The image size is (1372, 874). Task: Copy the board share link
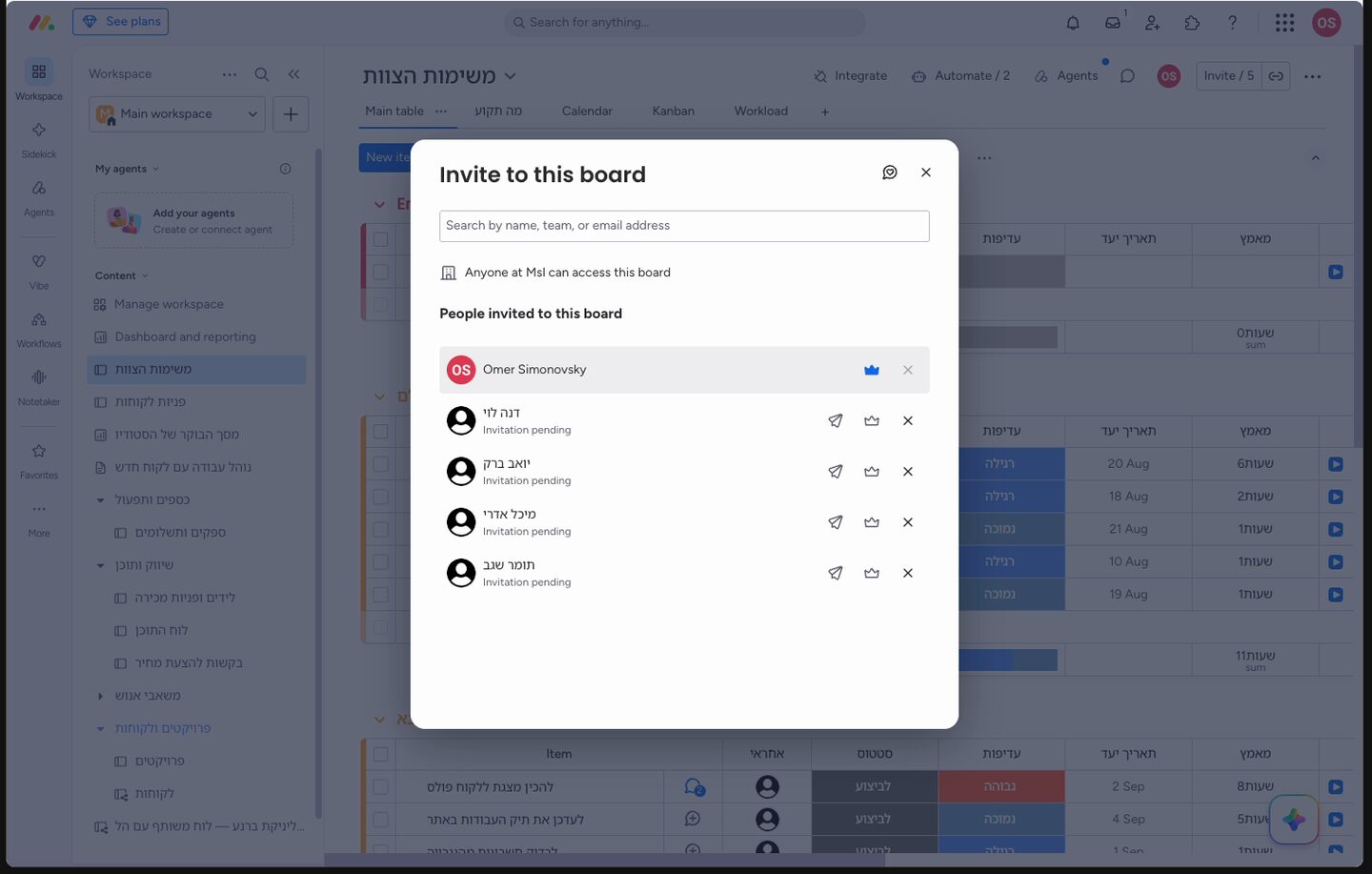(x=1276, y=76)
